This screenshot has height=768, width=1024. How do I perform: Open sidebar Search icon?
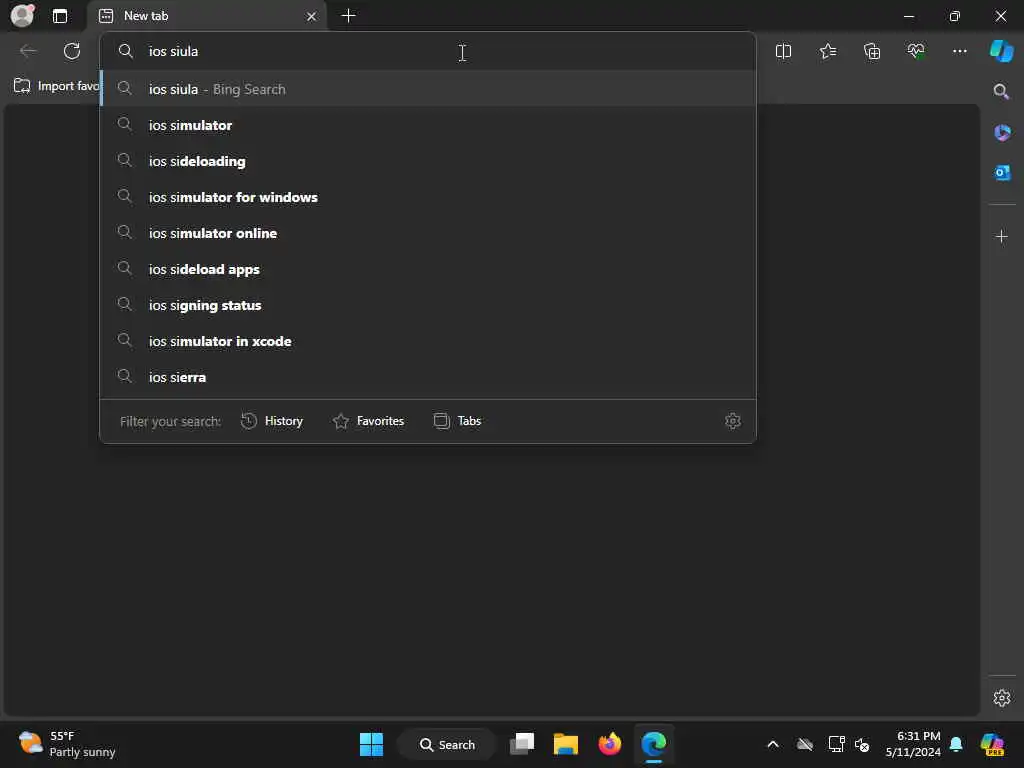[x=1001, y=91]
